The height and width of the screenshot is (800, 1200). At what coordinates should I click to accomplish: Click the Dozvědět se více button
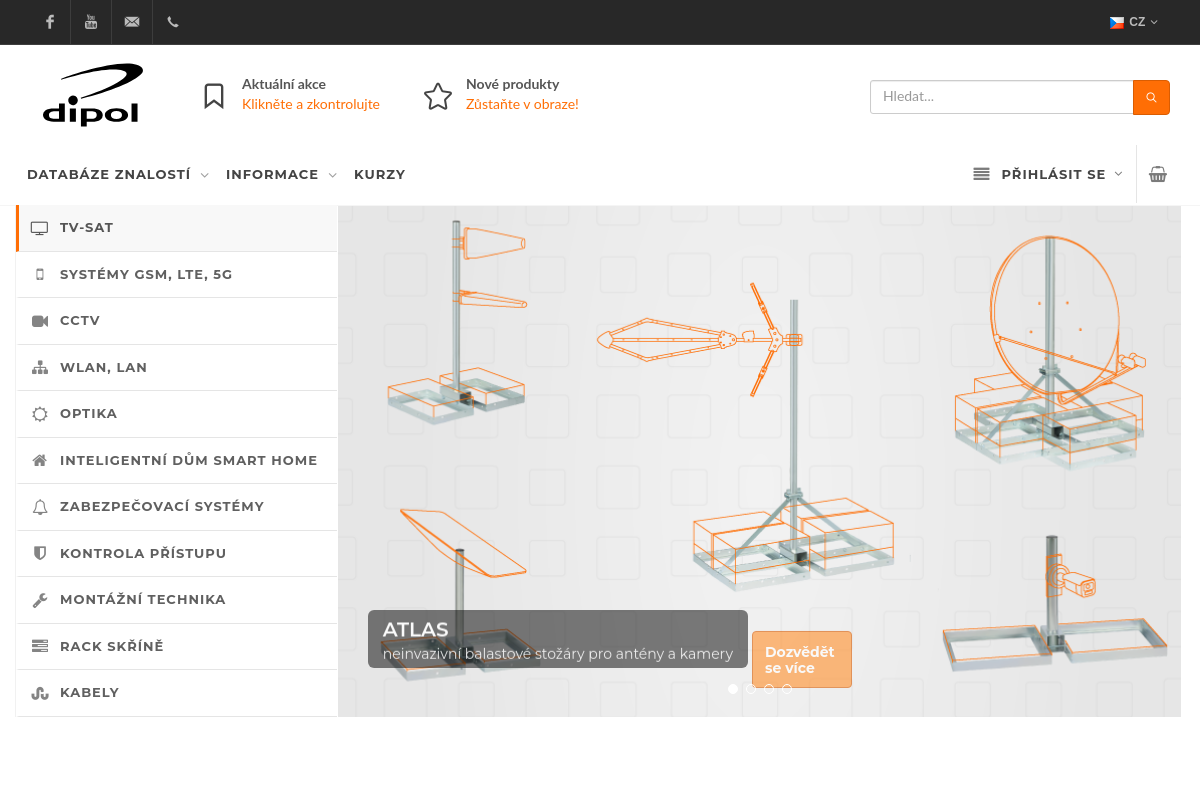pos(801,660)
